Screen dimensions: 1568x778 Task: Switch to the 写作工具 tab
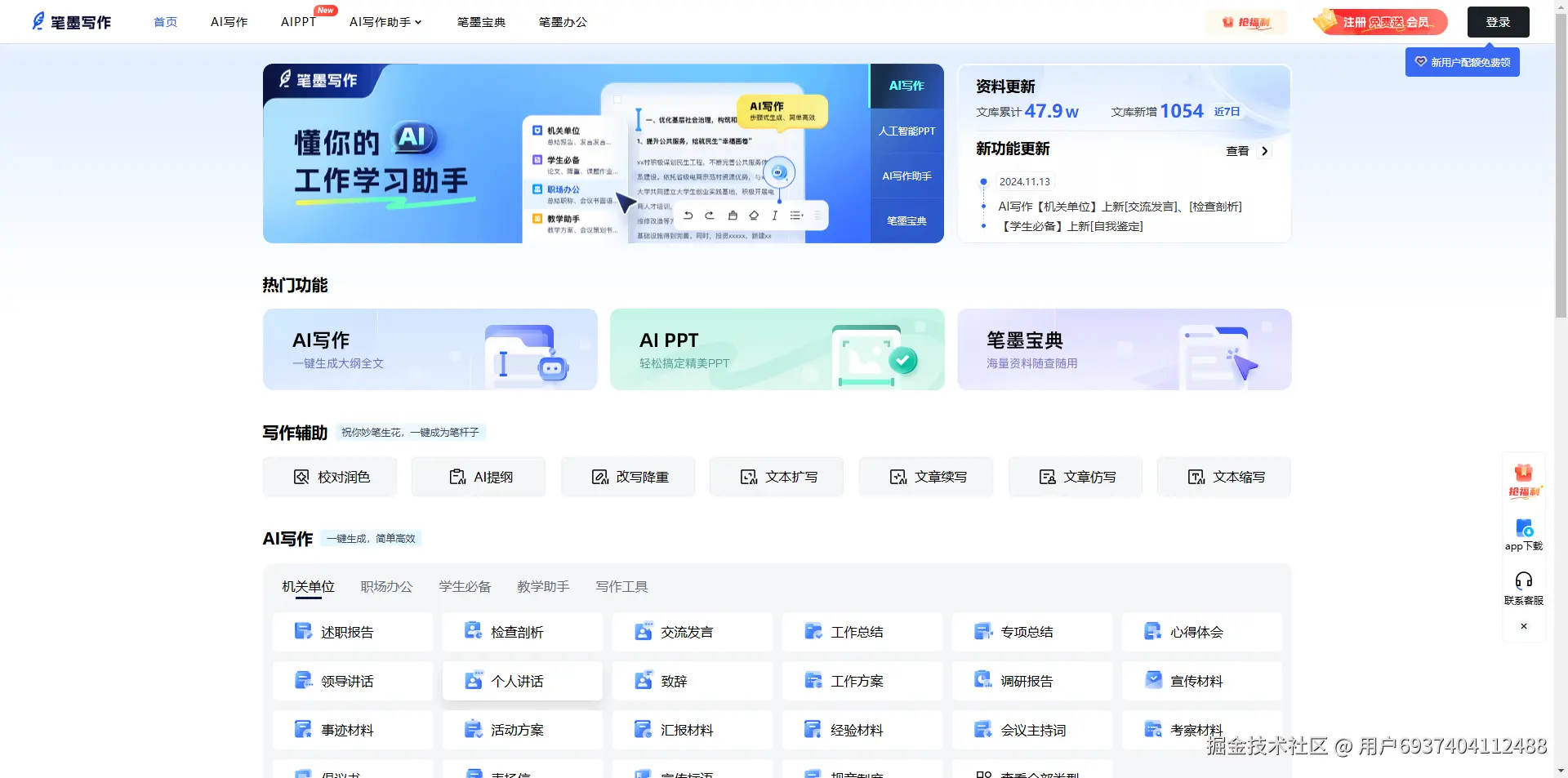click(x=621, y=586)
